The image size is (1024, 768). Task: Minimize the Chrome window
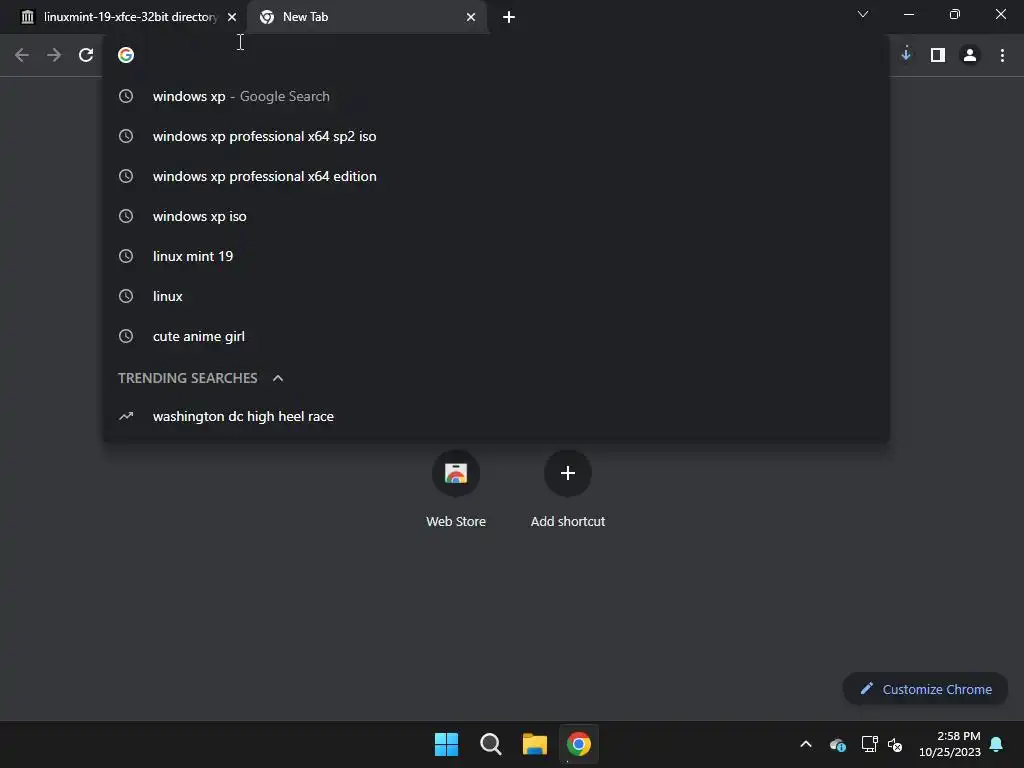pyautogui.click(x=908, y=14)
